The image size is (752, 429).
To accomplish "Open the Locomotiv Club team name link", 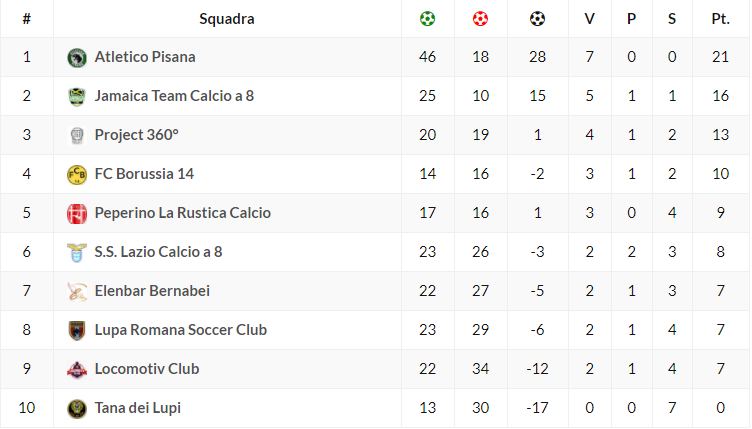I will coord(147,369).
